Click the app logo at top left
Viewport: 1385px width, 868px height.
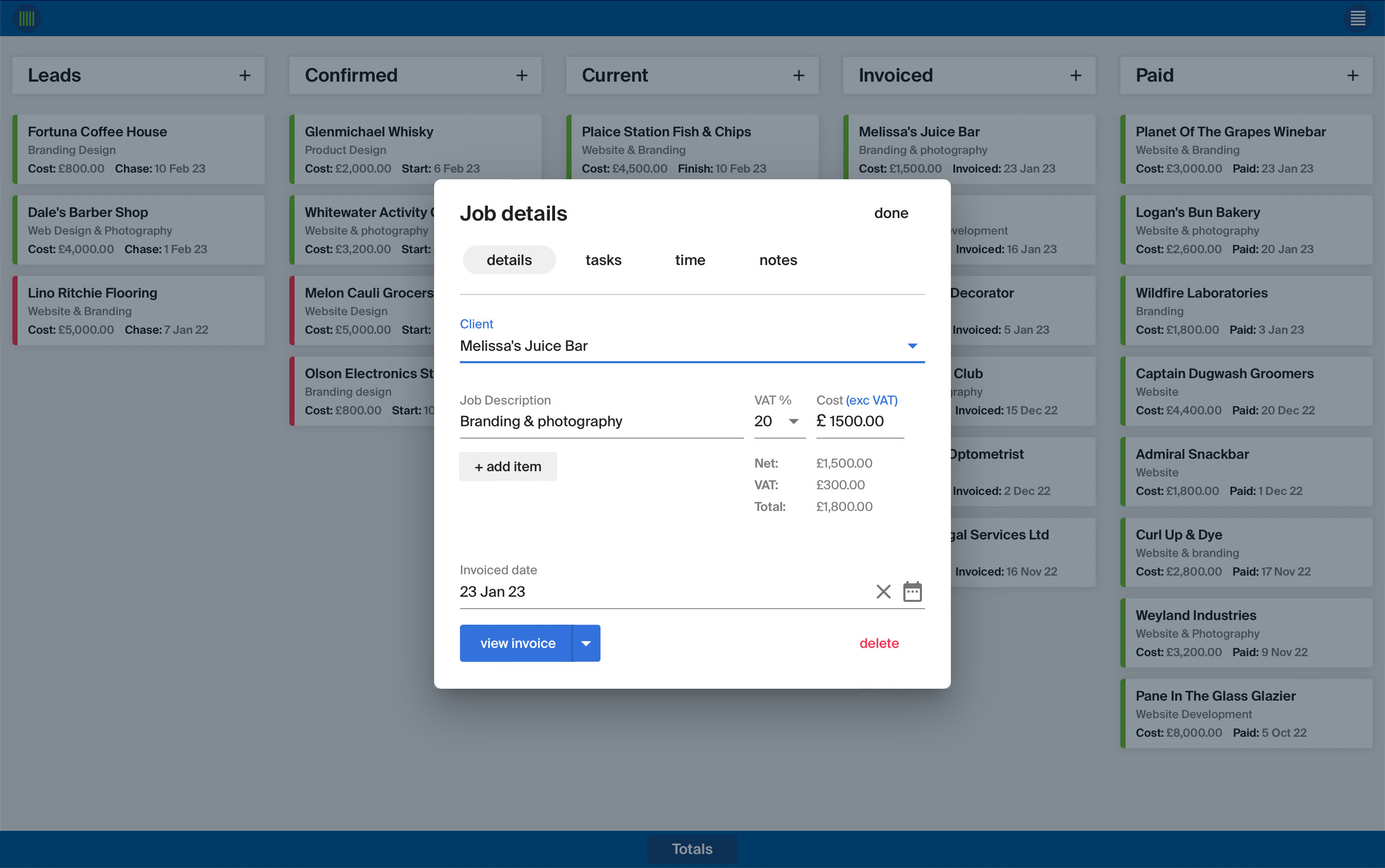26,18
